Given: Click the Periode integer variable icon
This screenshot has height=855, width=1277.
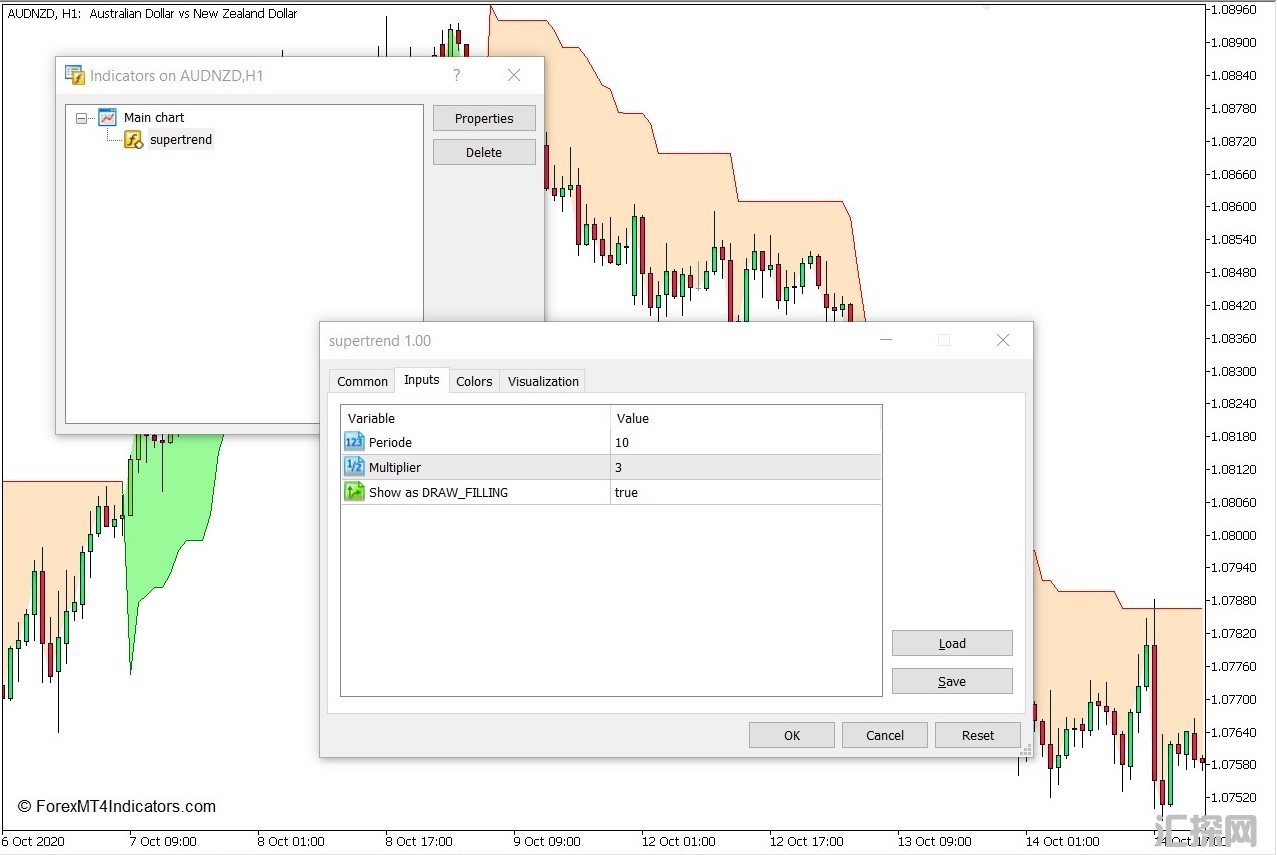Looking at the screenshot, I should coord(354,442).
